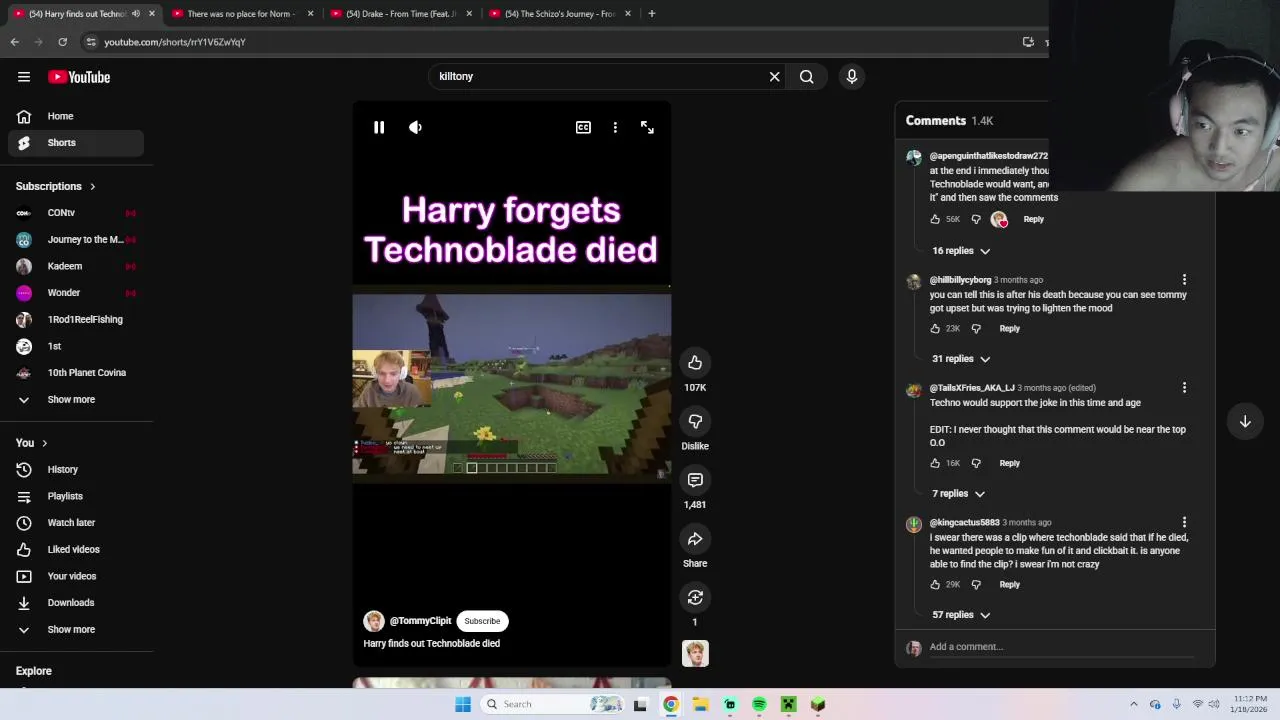Dislike @hillbillycyborg's comment

point(976,329)
